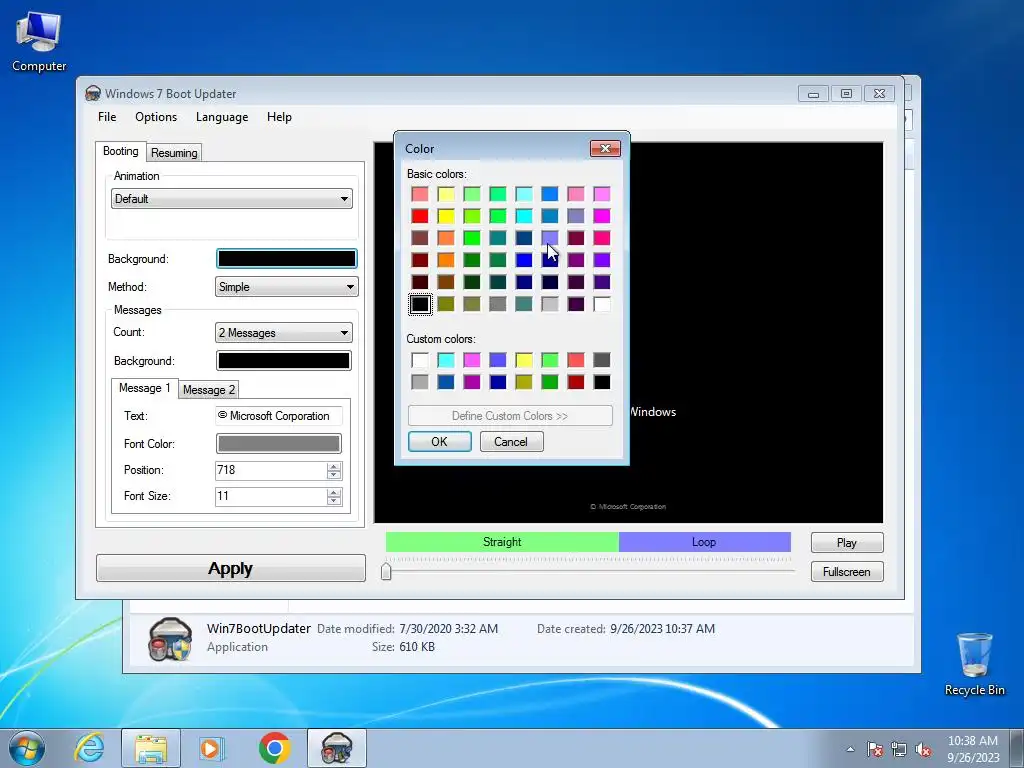Select cyan custom color swatch
This screenshot has width=1024, height=768.
point(446,360)
